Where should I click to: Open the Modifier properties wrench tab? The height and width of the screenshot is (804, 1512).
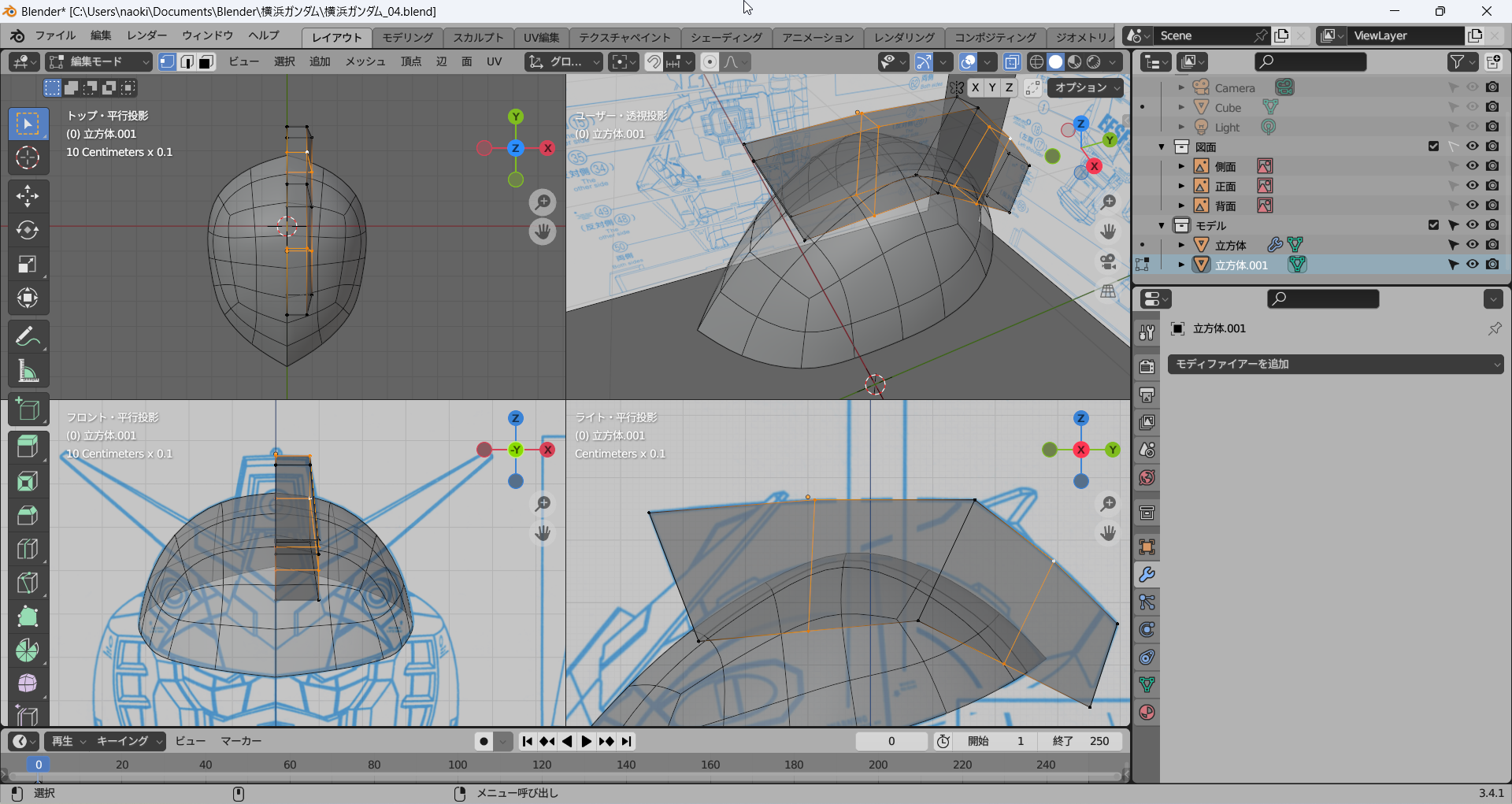click(1147, 575)
